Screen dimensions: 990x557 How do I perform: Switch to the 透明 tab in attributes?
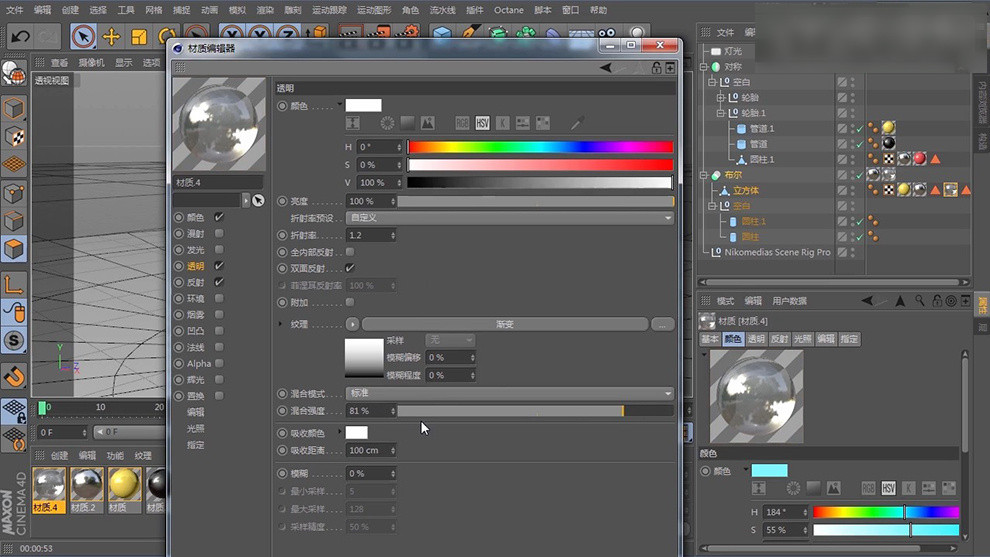[756, 339]
